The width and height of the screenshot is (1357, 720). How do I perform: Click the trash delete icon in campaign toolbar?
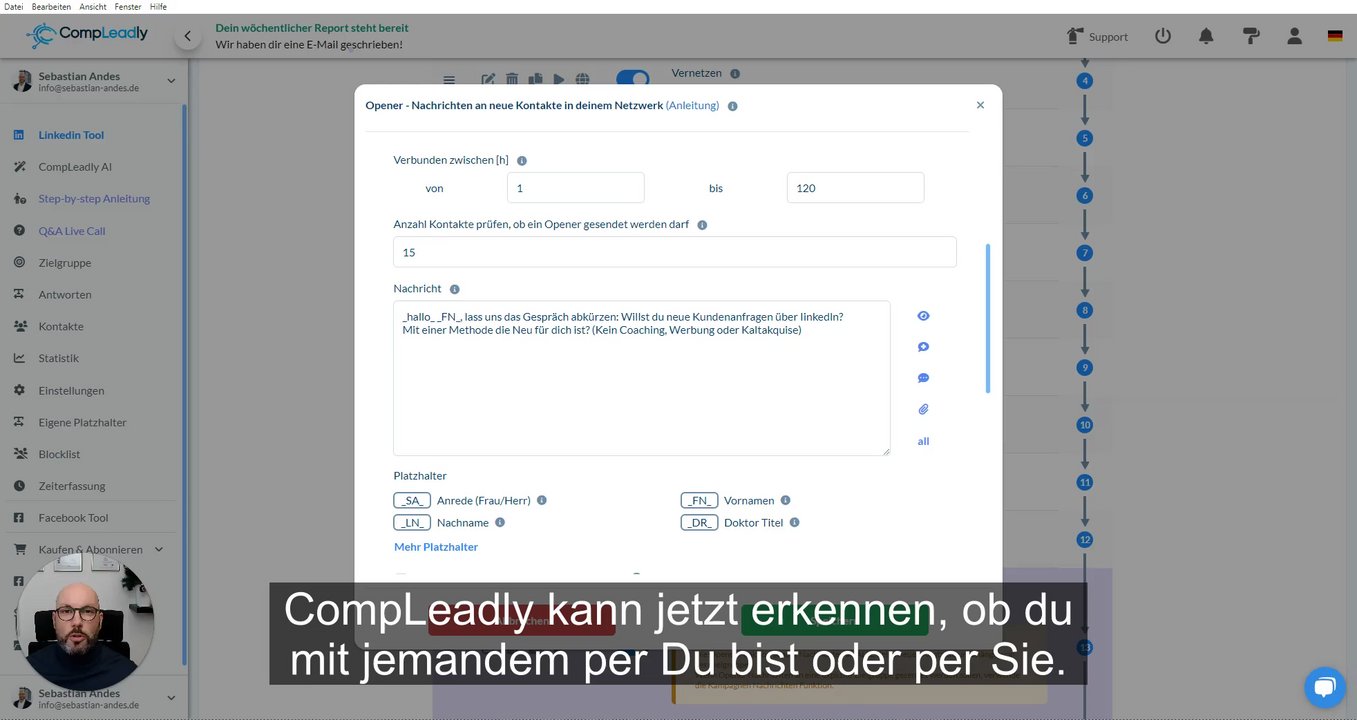click(x=512, y=79)
